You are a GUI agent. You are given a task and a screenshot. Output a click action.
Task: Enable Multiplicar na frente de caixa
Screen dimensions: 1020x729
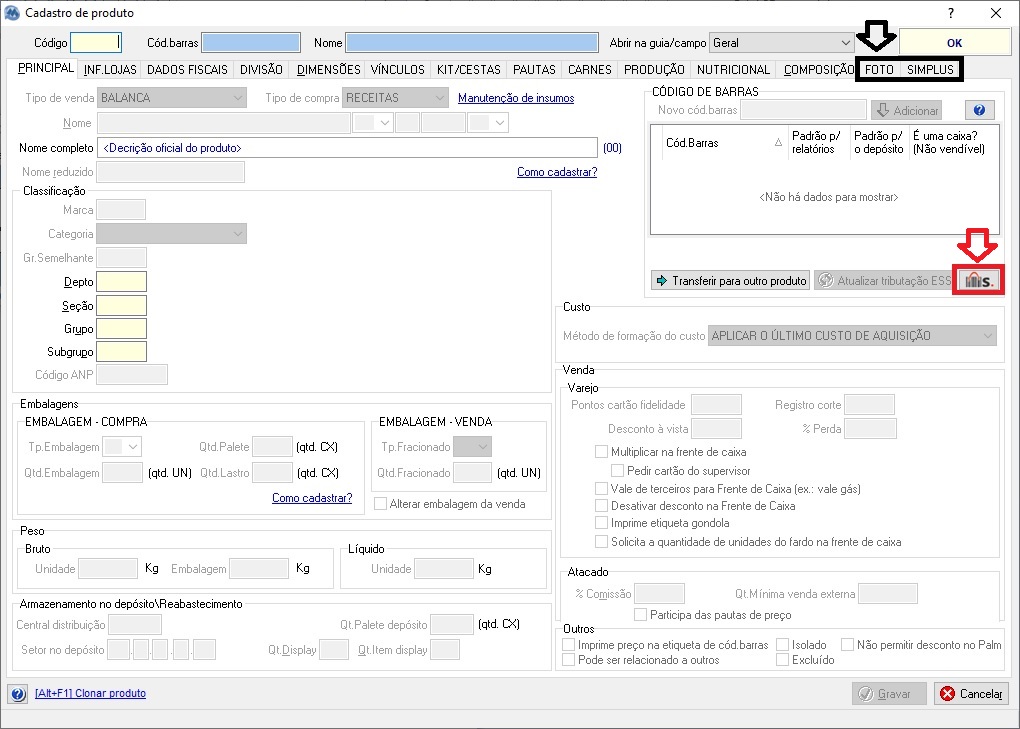tap(601, 451)
